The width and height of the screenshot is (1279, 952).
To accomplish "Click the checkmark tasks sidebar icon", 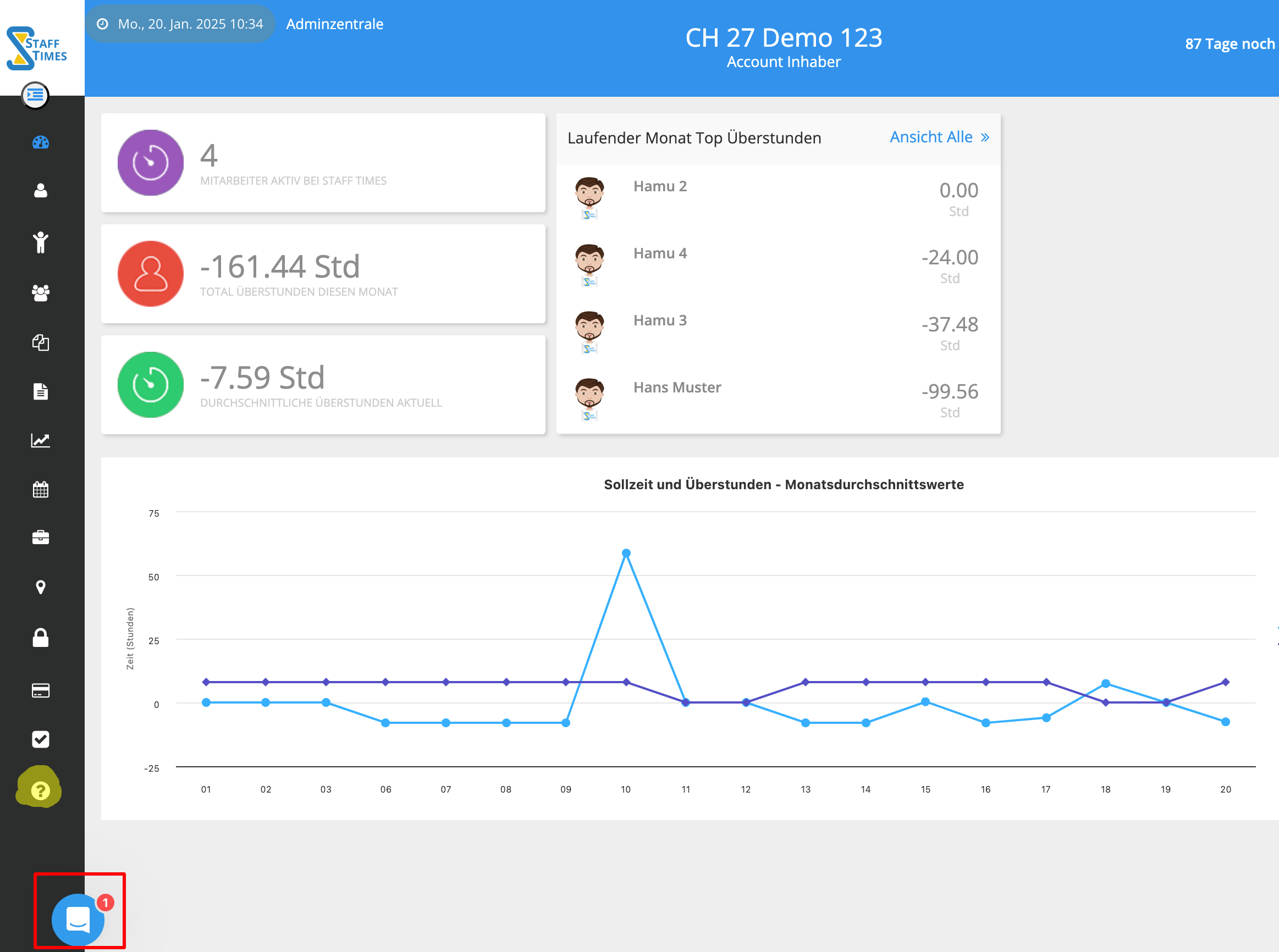I will 40,739.
